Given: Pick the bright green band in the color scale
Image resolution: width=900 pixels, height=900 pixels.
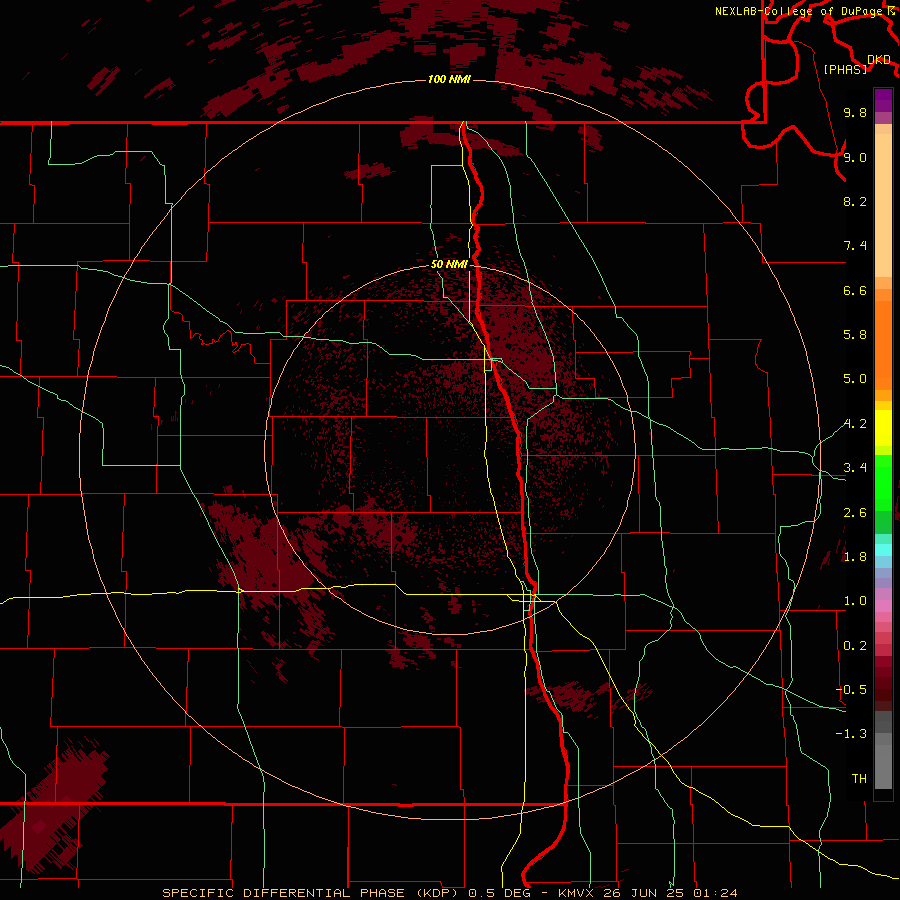Looking at the screenshot, I should click(x=883, y=482).
